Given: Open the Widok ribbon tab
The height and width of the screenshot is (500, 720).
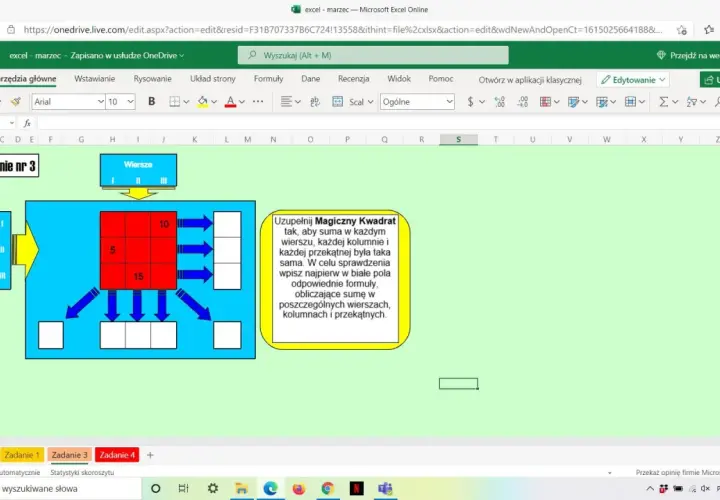Looking at the screenshot, I should (x=399, y=79).
